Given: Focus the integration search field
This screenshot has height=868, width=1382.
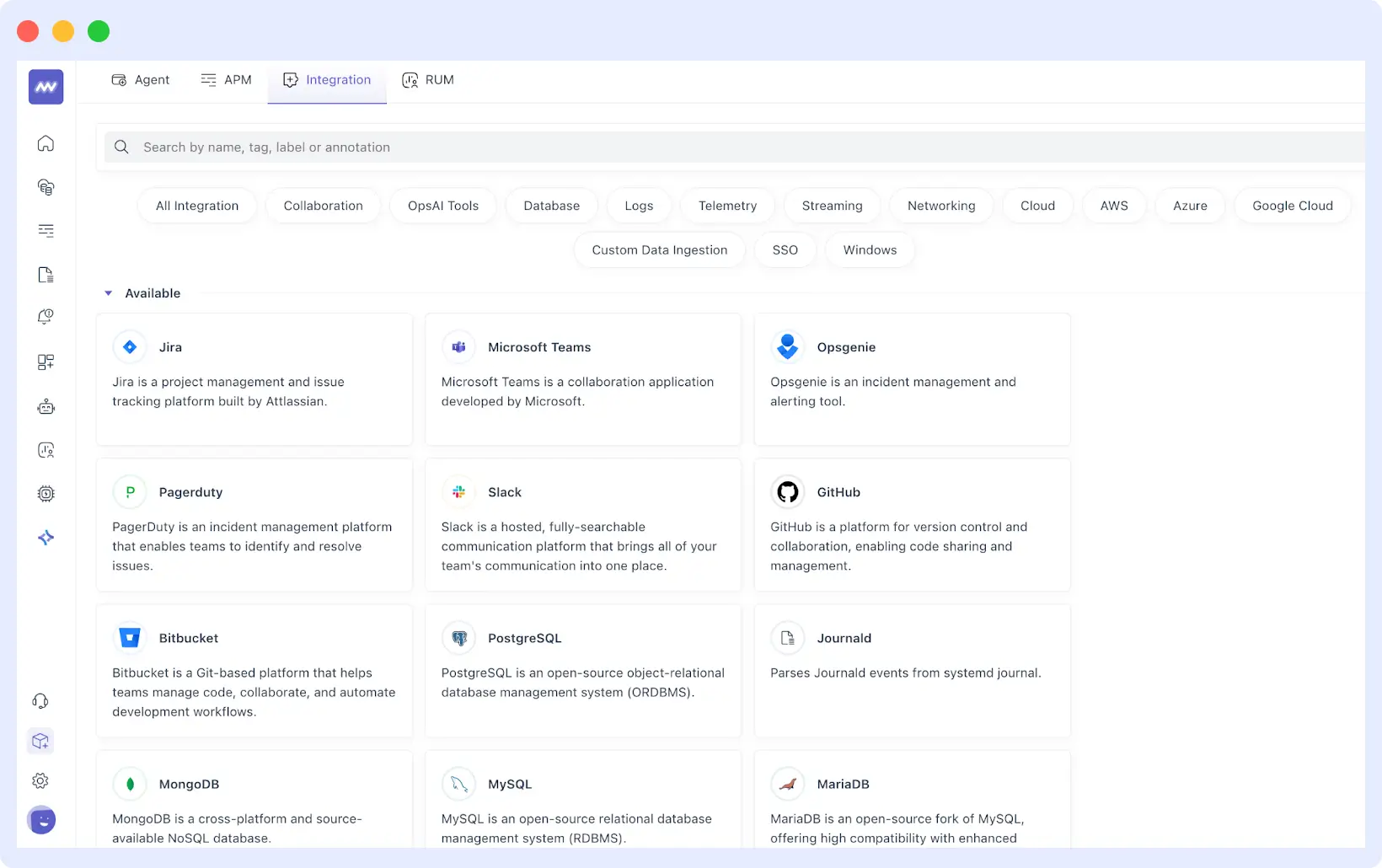Looking at the screenshot, I should 733,147.
